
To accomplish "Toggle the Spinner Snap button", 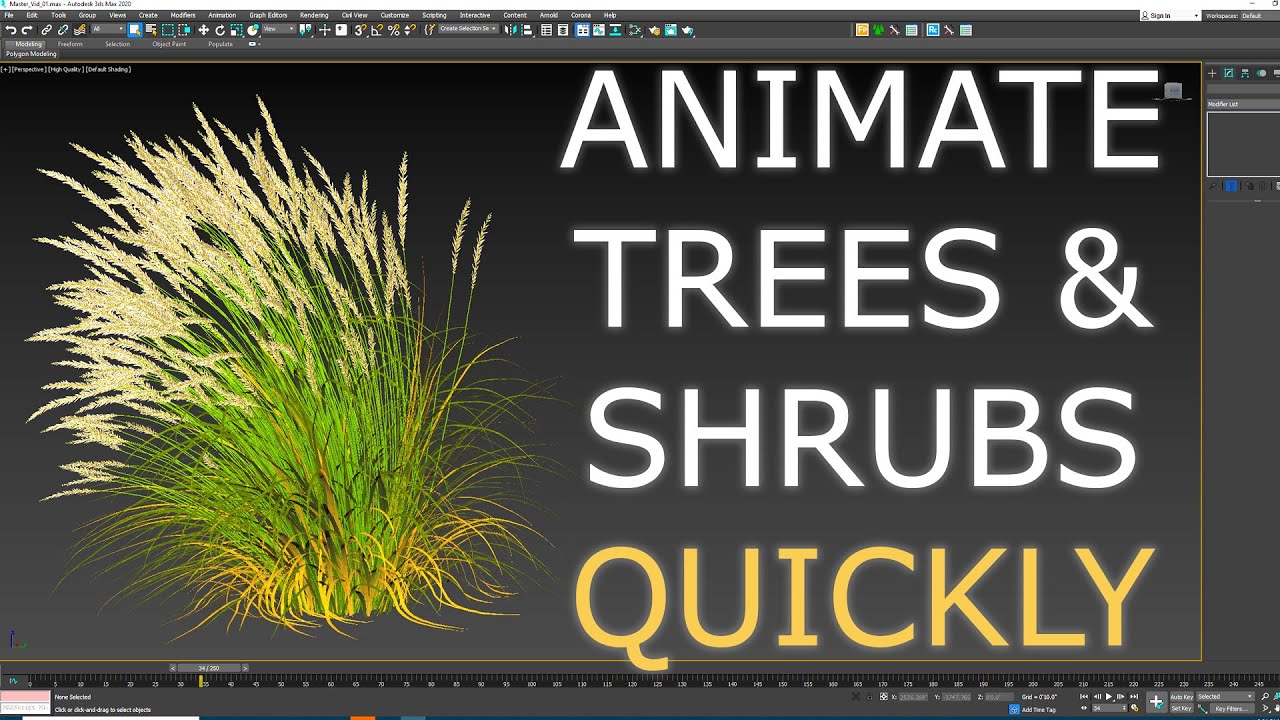I will pyautogui.click(x=410, y=30).
